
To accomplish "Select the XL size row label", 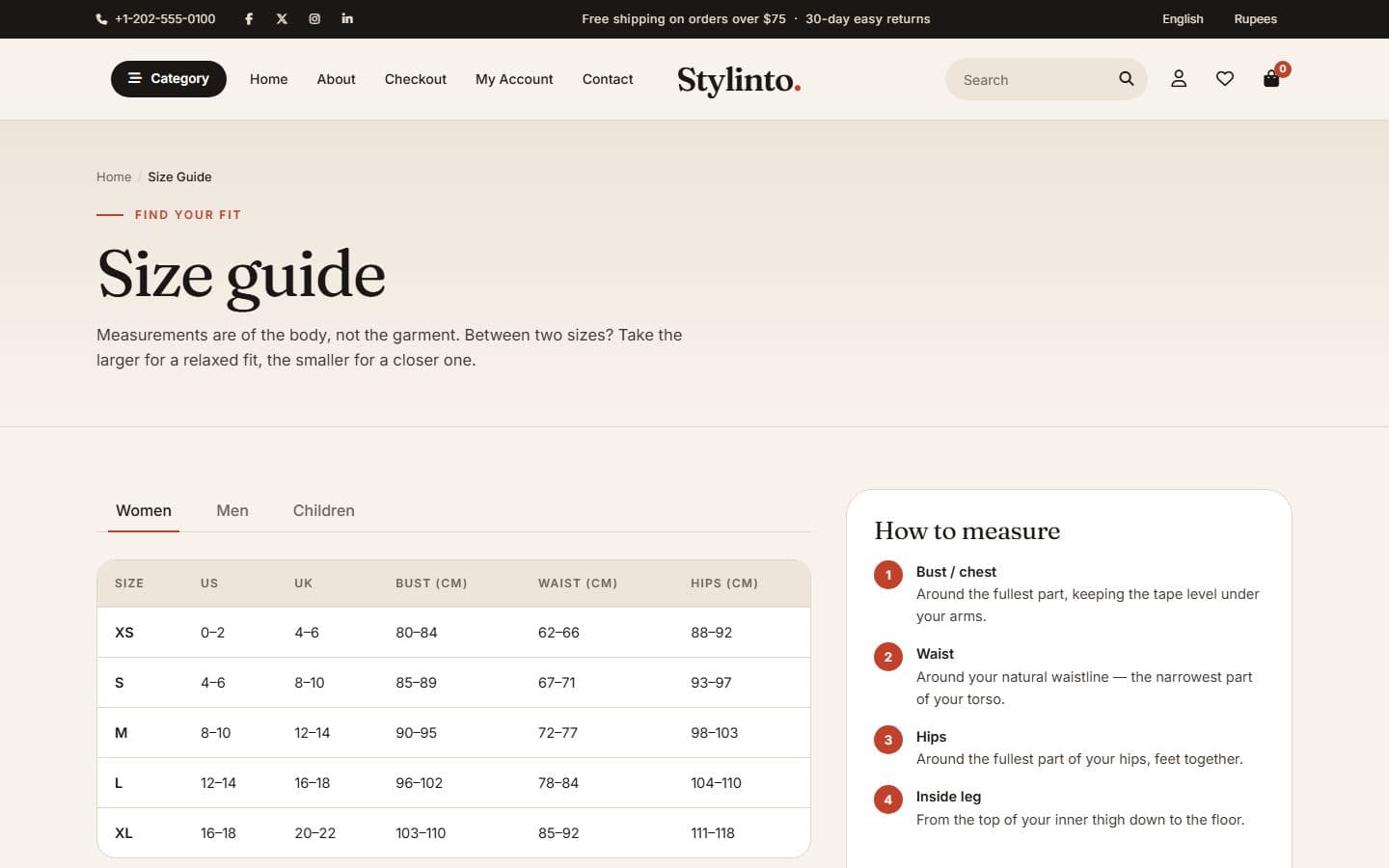I will [123, 833].
